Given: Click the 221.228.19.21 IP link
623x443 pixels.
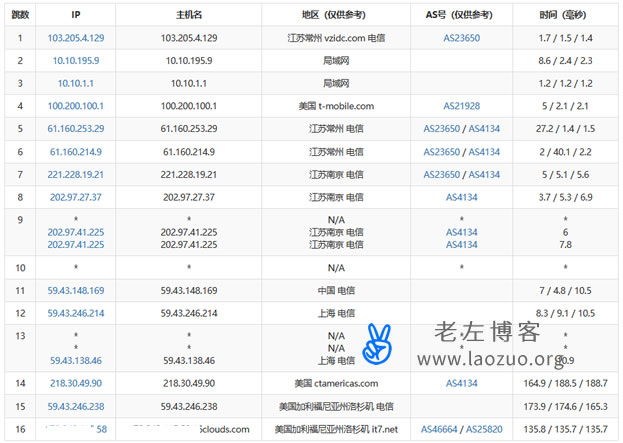Looking at the screenshot, I should coord(76,174).
